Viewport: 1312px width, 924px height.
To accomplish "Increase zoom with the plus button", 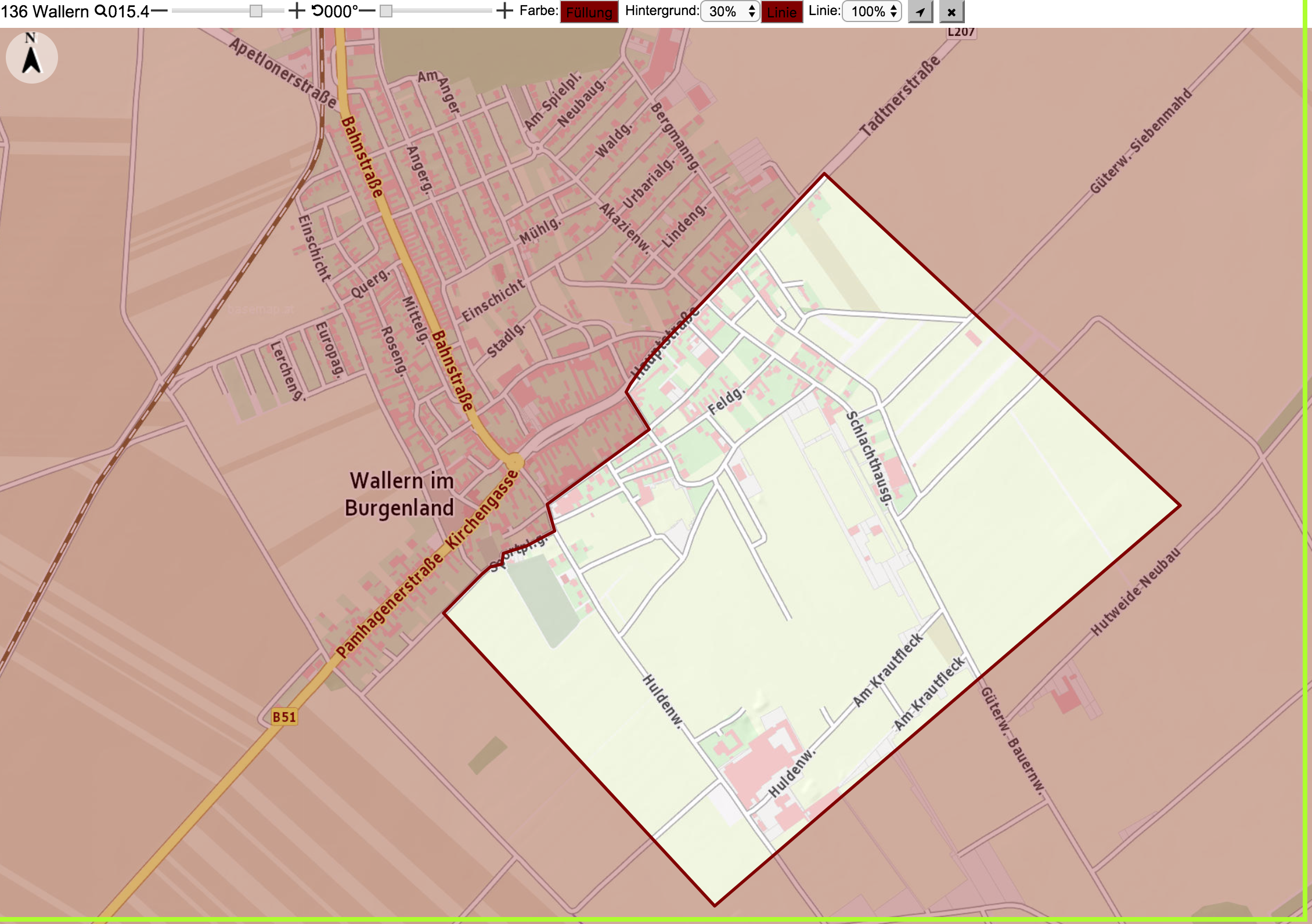I will pos(297,11).
